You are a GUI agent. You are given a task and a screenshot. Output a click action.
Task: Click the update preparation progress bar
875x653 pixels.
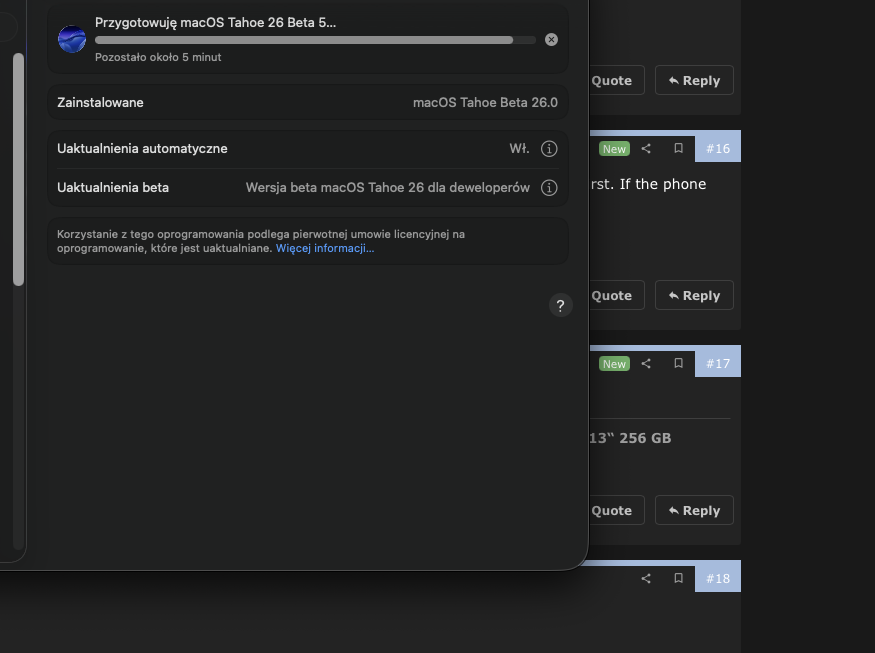point(315,40)
